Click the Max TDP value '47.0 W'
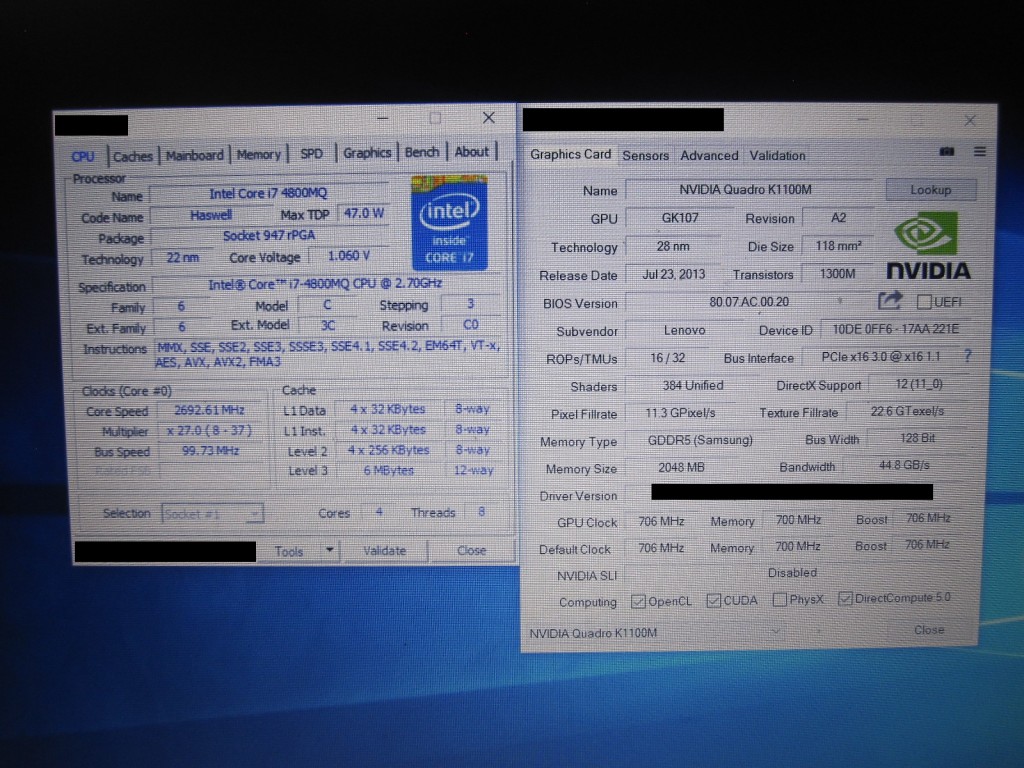This screenshot has height=768, width=1024. tap(364, 214)
